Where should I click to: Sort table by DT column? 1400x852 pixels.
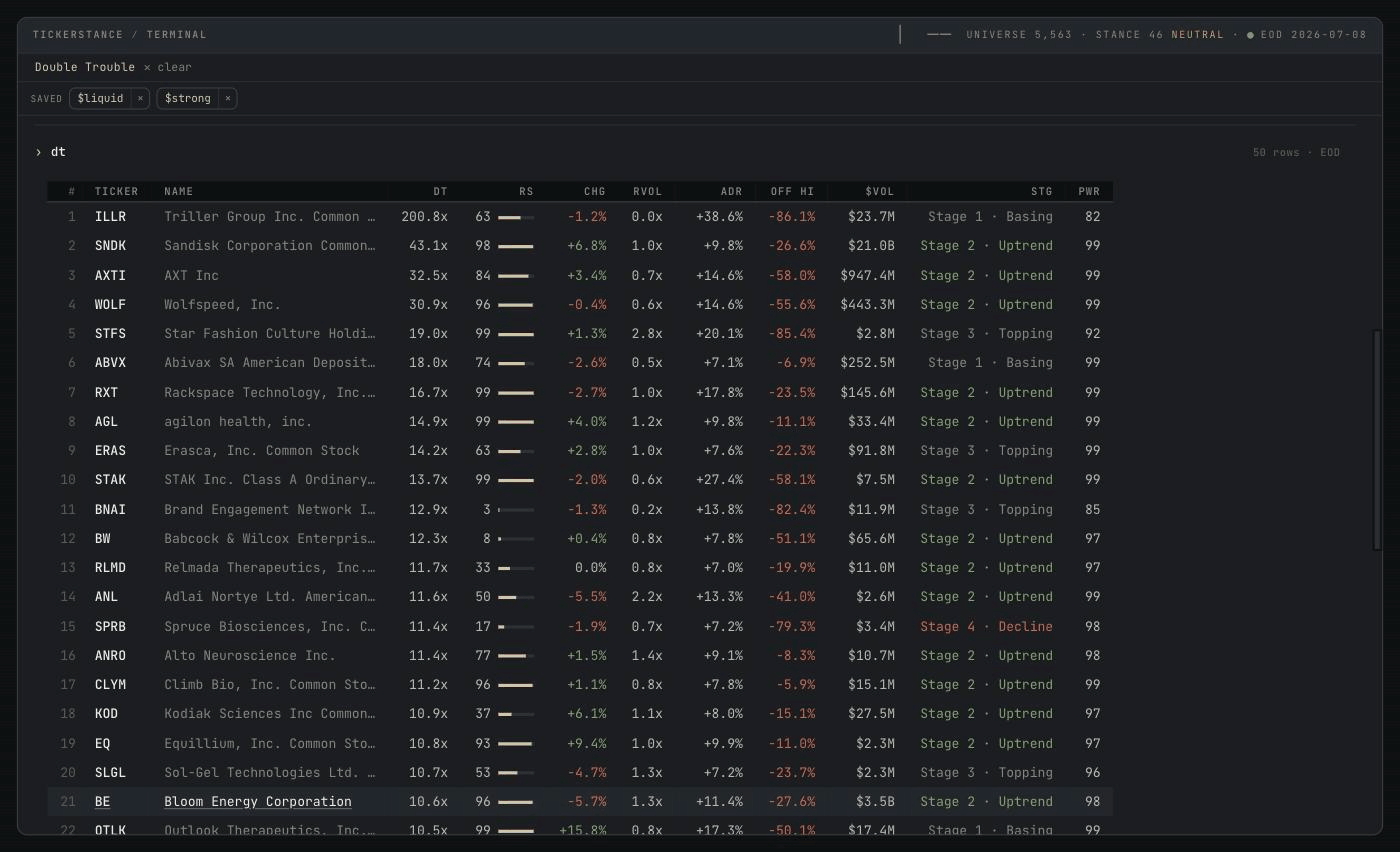(440, 191)
